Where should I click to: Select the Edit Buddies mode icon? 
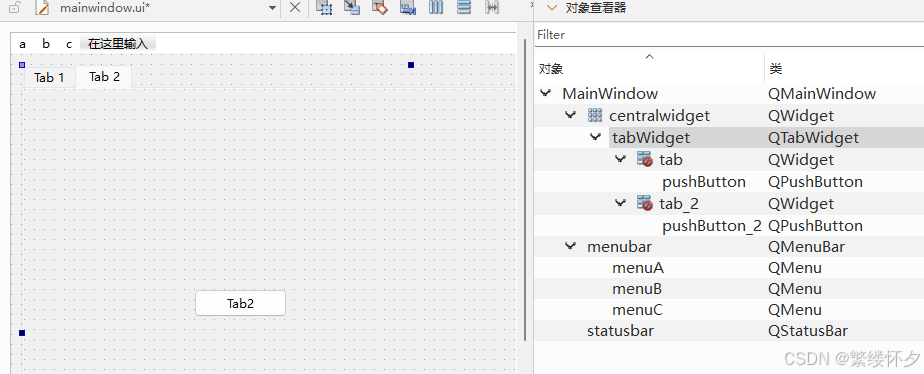(380, 7)
